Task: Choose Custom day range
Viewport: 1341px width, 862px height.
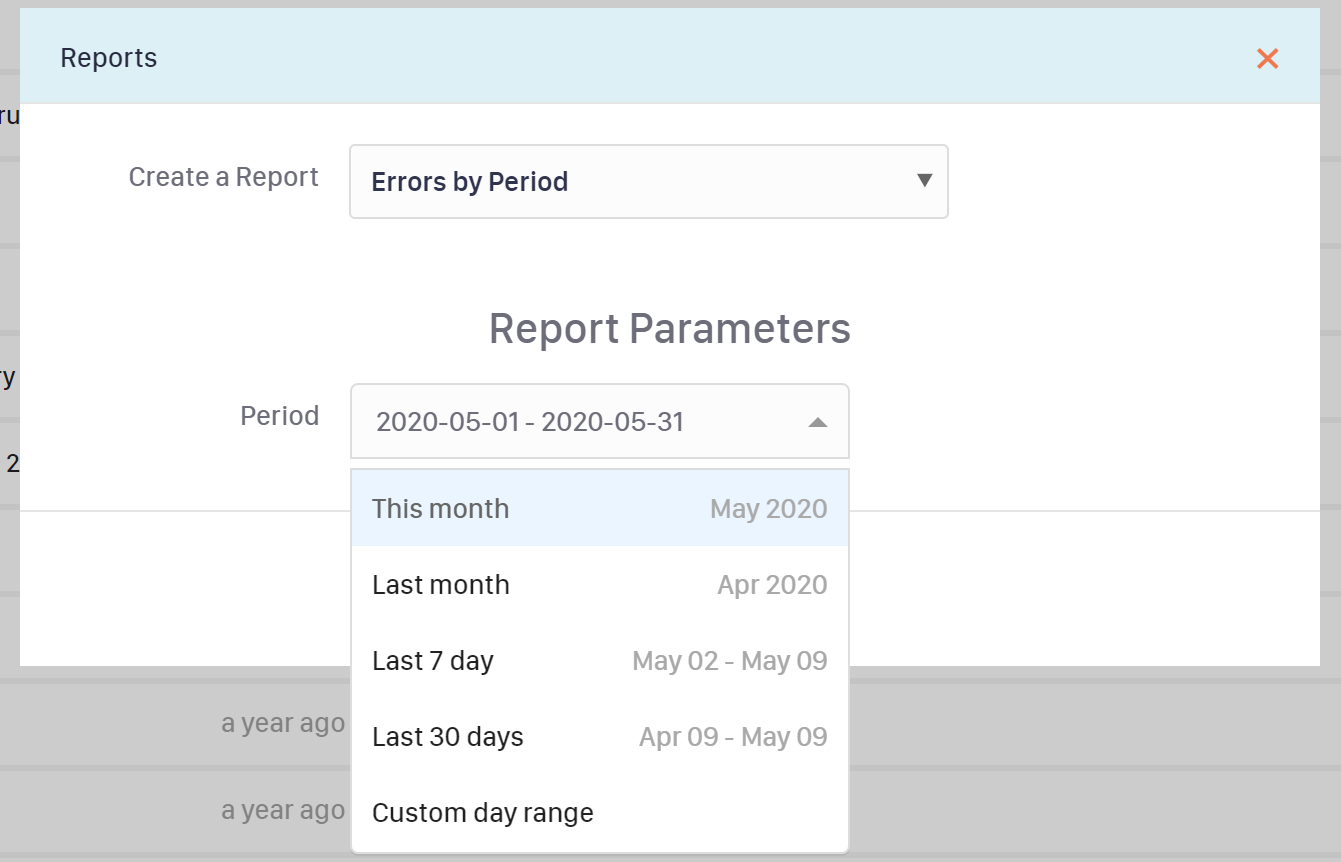Action: [x=483, y=813]
